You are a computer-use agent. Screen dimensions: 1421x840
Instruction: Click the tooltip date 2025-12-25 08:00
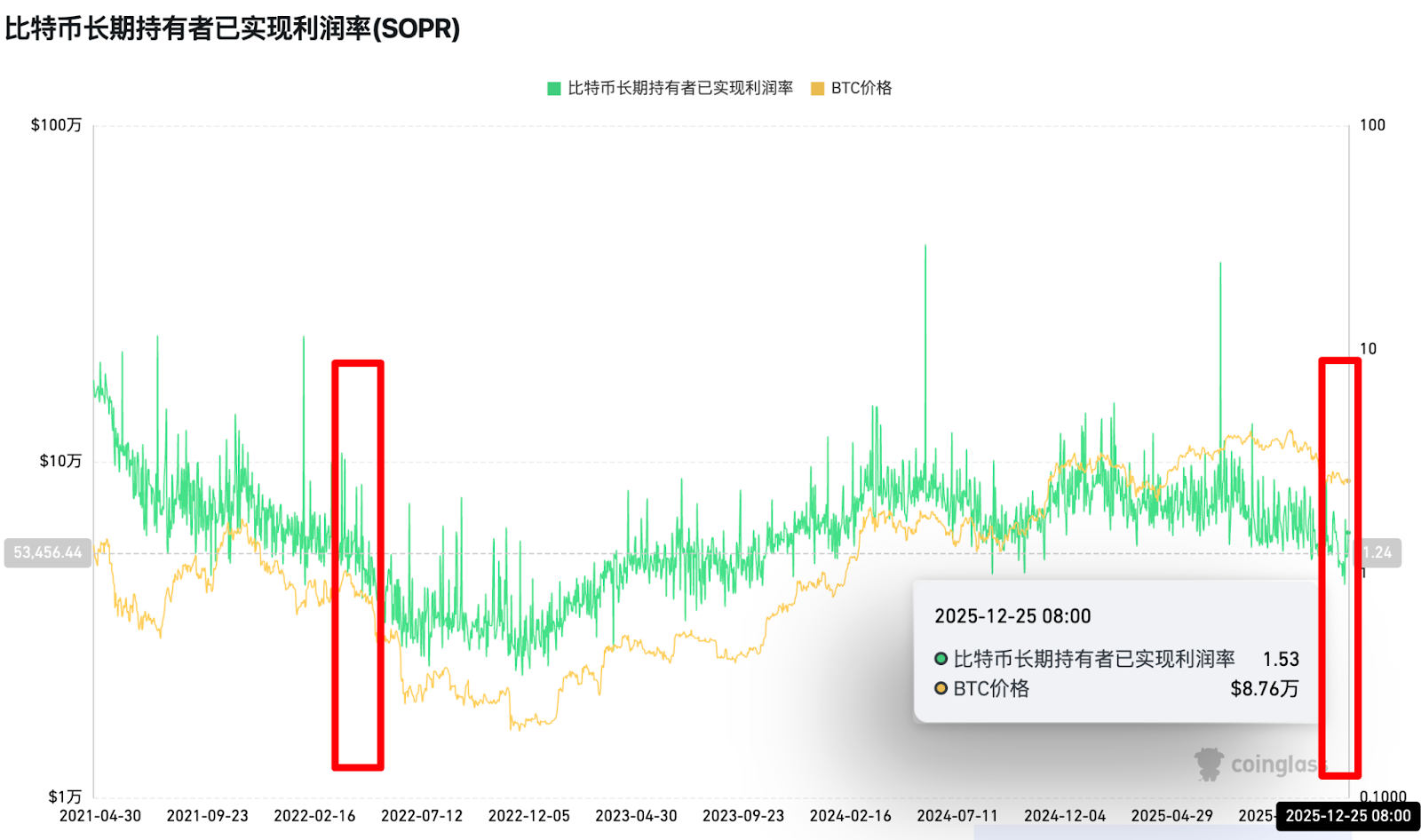(1012, 616)
